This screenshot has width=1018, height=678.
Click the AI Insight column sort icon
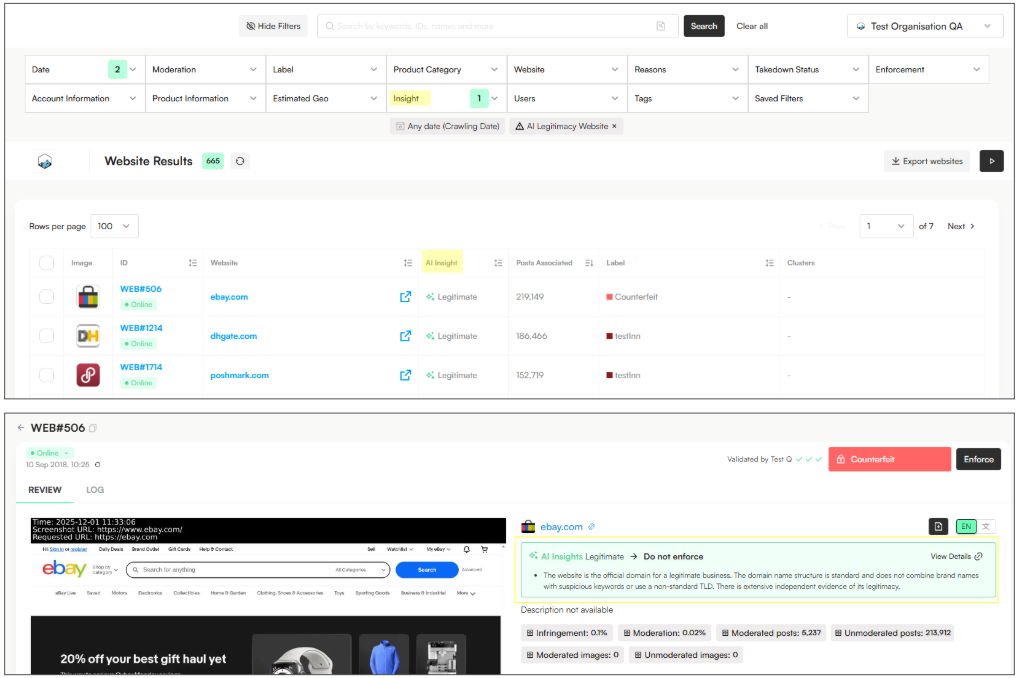(x=498, y=263)
